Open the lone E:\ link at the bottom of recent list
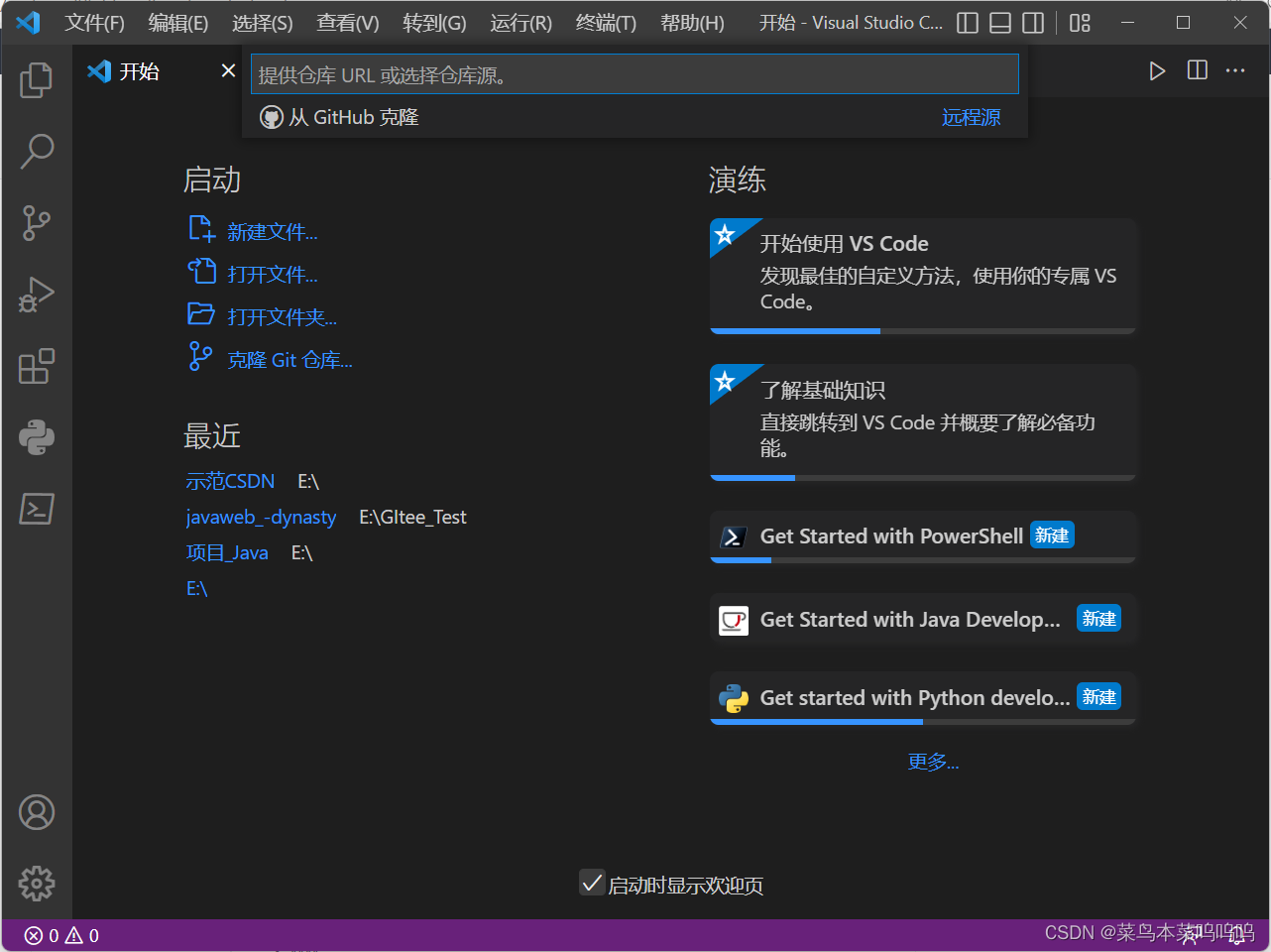This screenshot has width=1271, height=952. pos(196,588)
